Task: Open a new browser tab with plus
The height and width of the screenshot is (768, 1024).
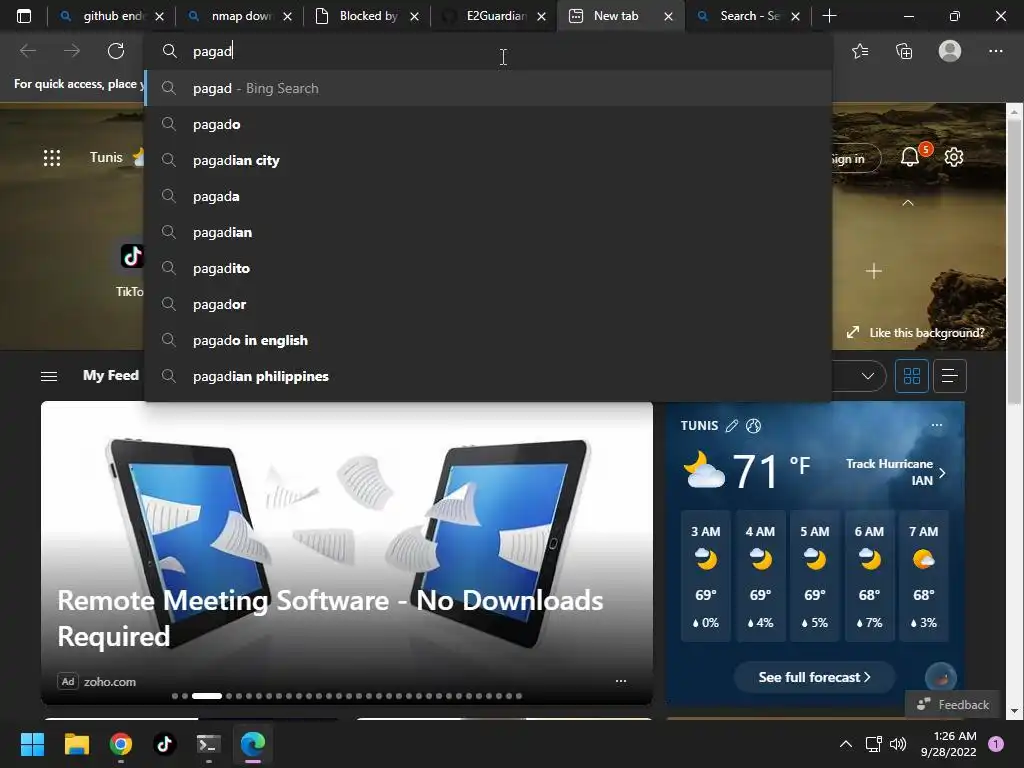Action: (x=829, y=16)
